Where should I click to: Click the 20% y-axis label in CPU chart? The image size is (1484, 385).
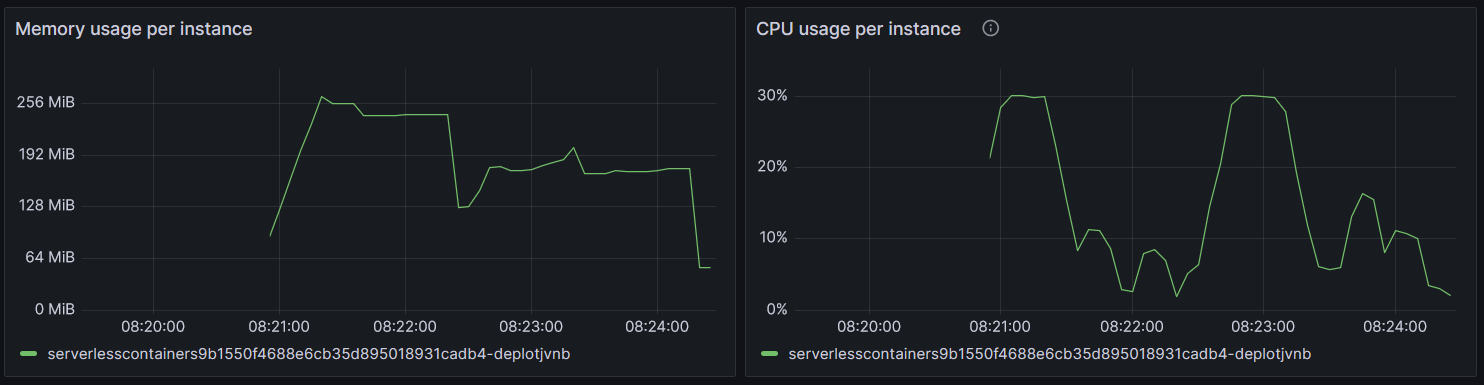click(x=777, y=166)
